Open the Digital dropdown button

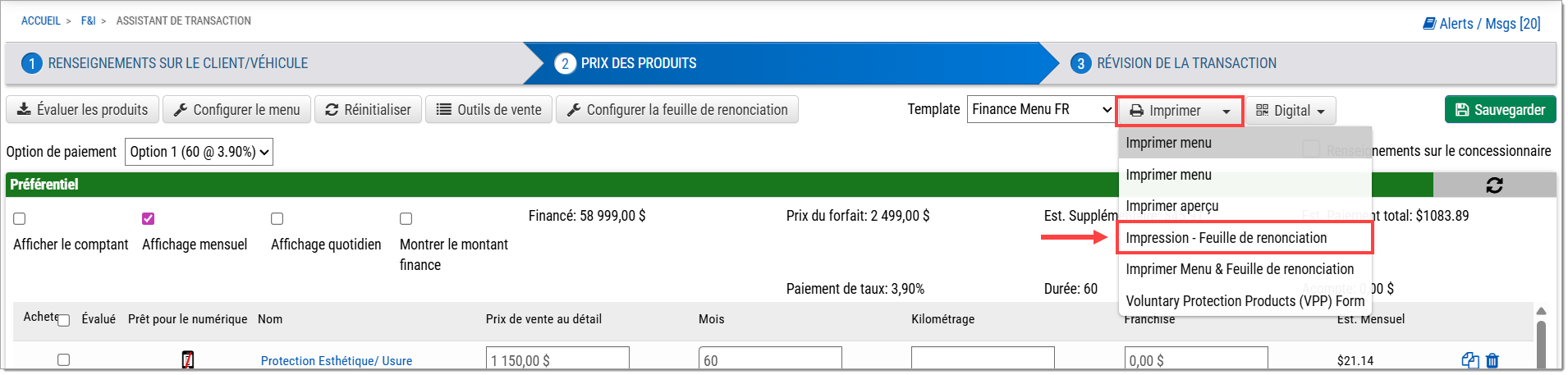tap(1291, 111)
